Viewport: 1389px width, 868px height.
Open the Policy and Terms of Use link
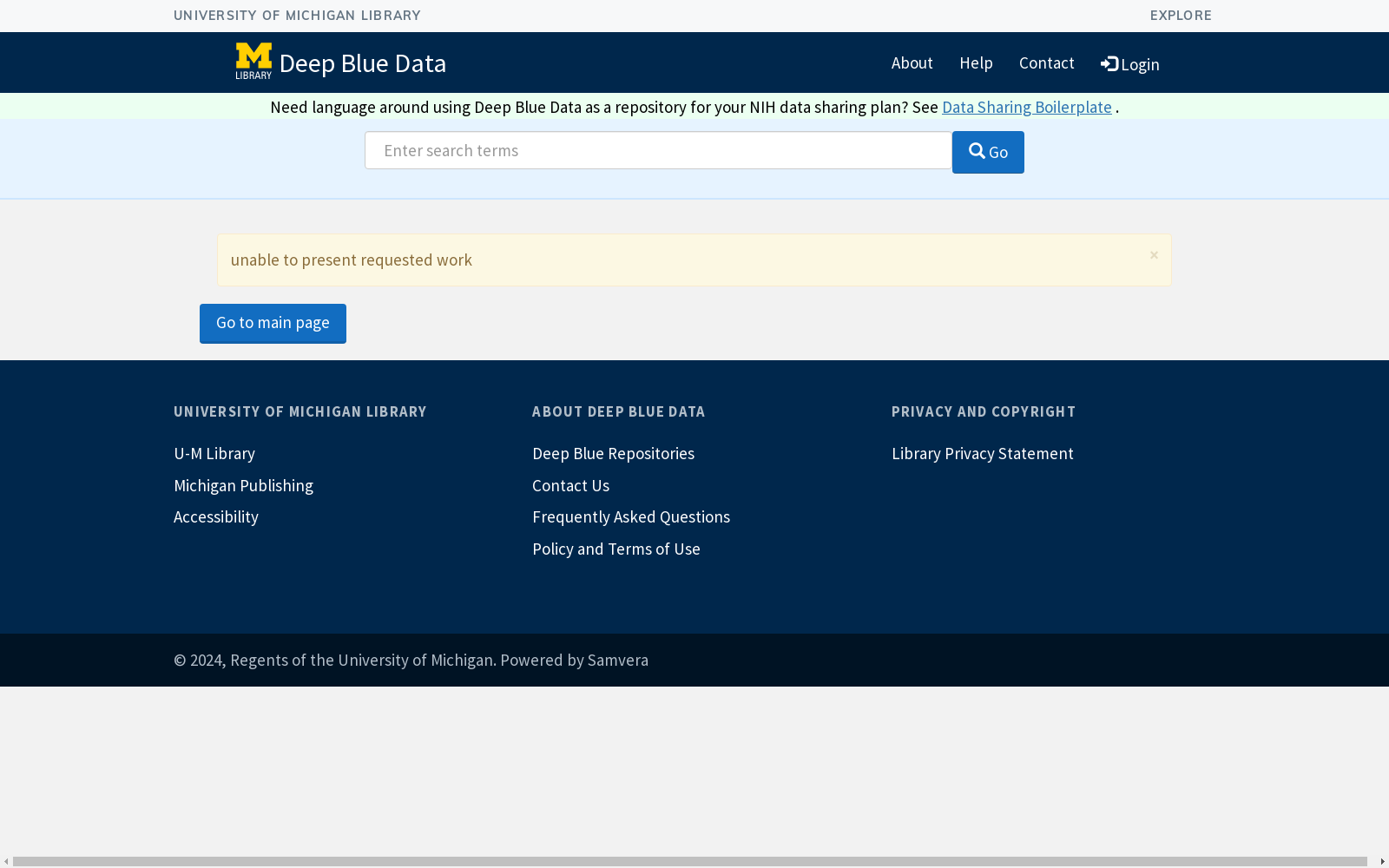click(x=616, y=549)
